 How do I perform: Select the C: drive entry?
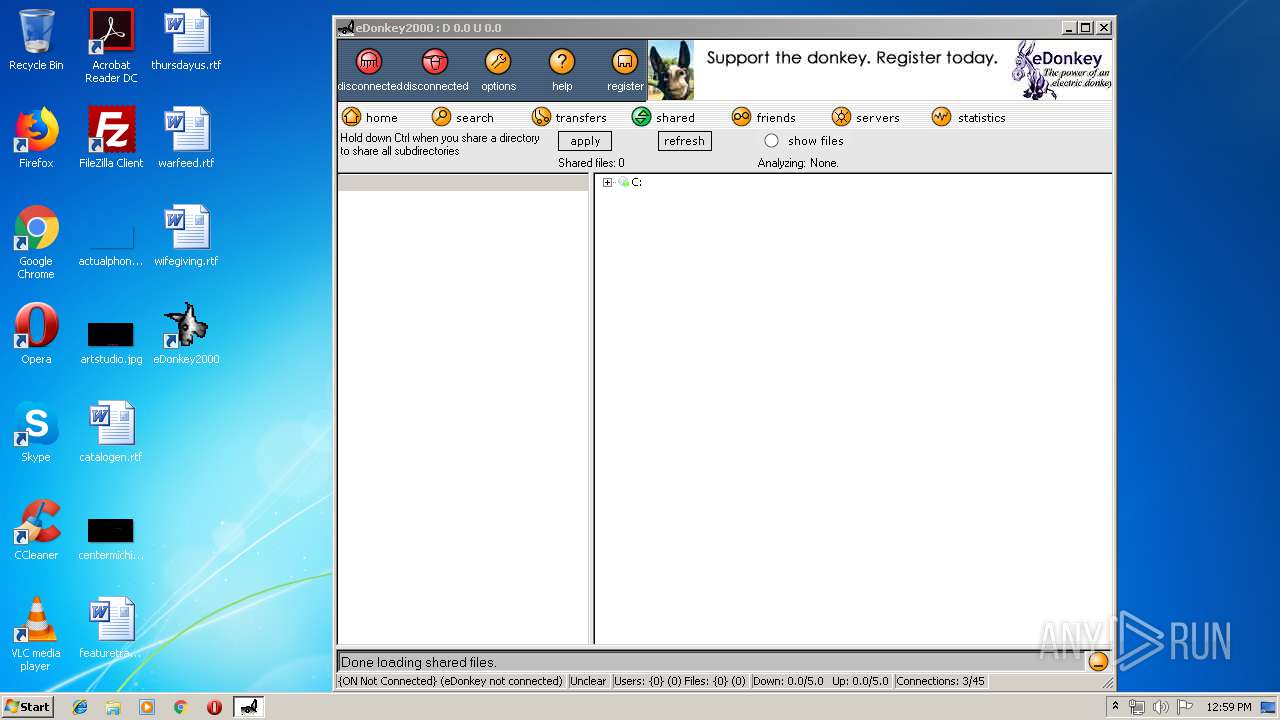636,182
